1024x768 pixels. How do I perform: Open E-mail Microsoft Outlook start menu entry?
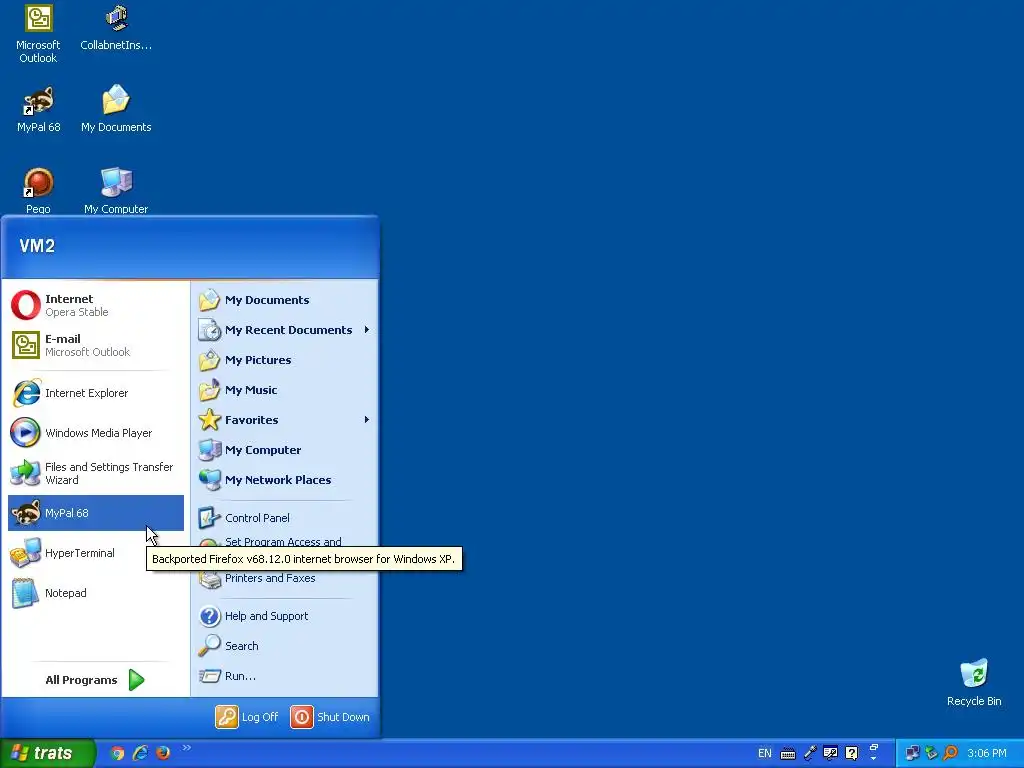pyautogui.click(x=96, y=345)
